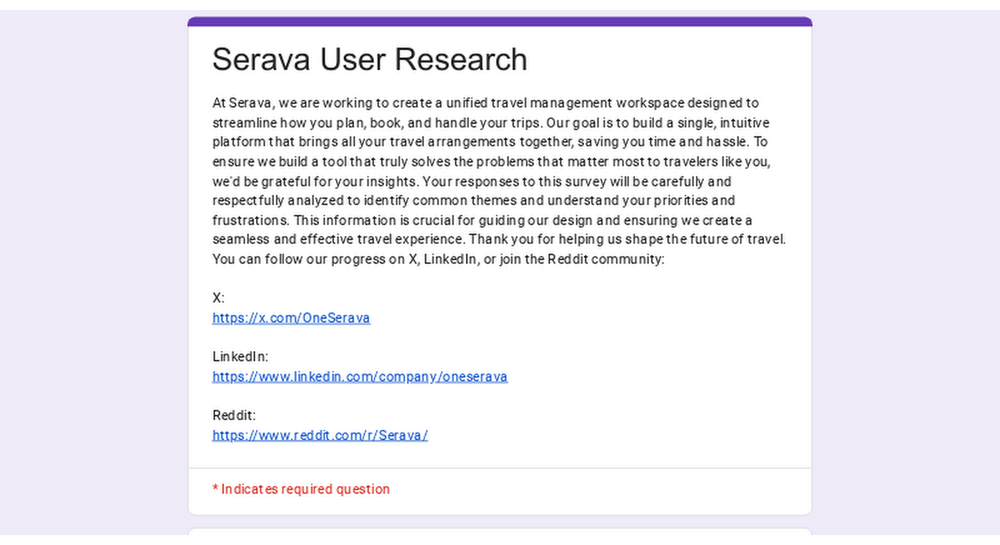
Task: Open the https://x.com/OneSerava link
Action: (291, 317)
